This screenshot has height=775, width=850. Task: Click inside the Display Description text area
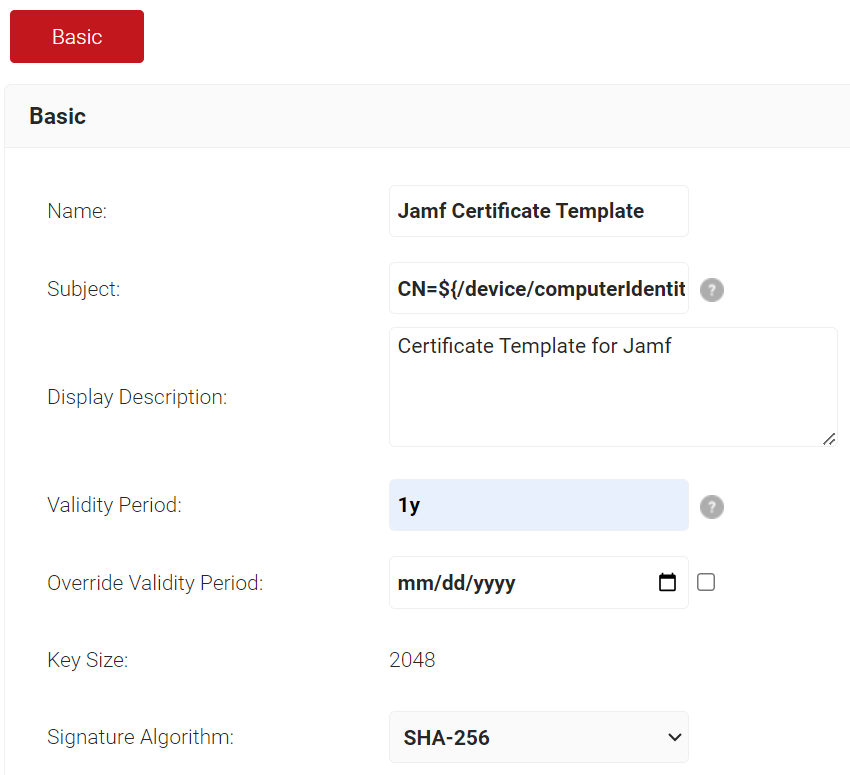tap(613, 387)
